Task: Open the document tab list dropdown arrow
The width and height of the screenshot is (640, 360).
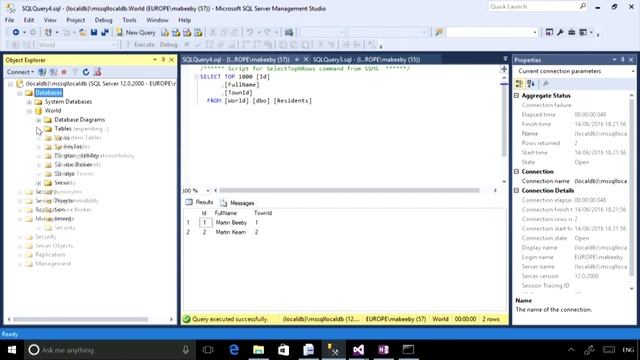Action: coord(505,59)
